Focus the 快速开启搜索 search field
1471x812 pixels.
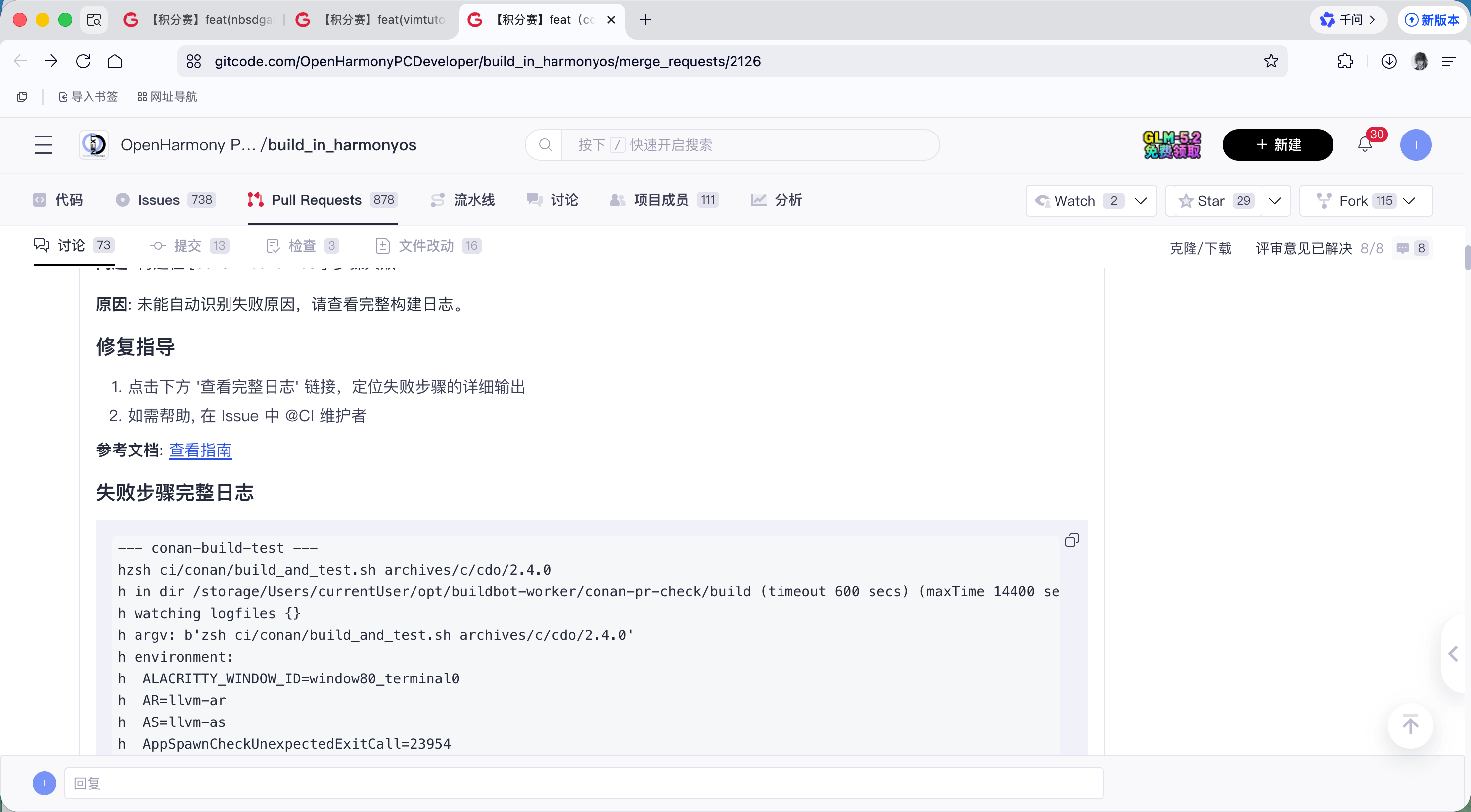(x=750, y=145)
